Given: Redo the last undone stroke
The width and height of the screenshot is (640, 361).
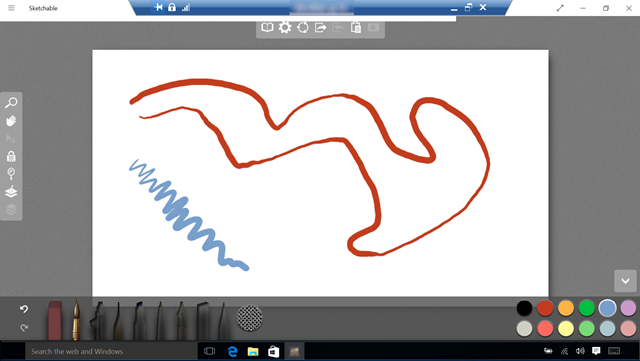Looking at the screenshot, I should click(24, 328).
